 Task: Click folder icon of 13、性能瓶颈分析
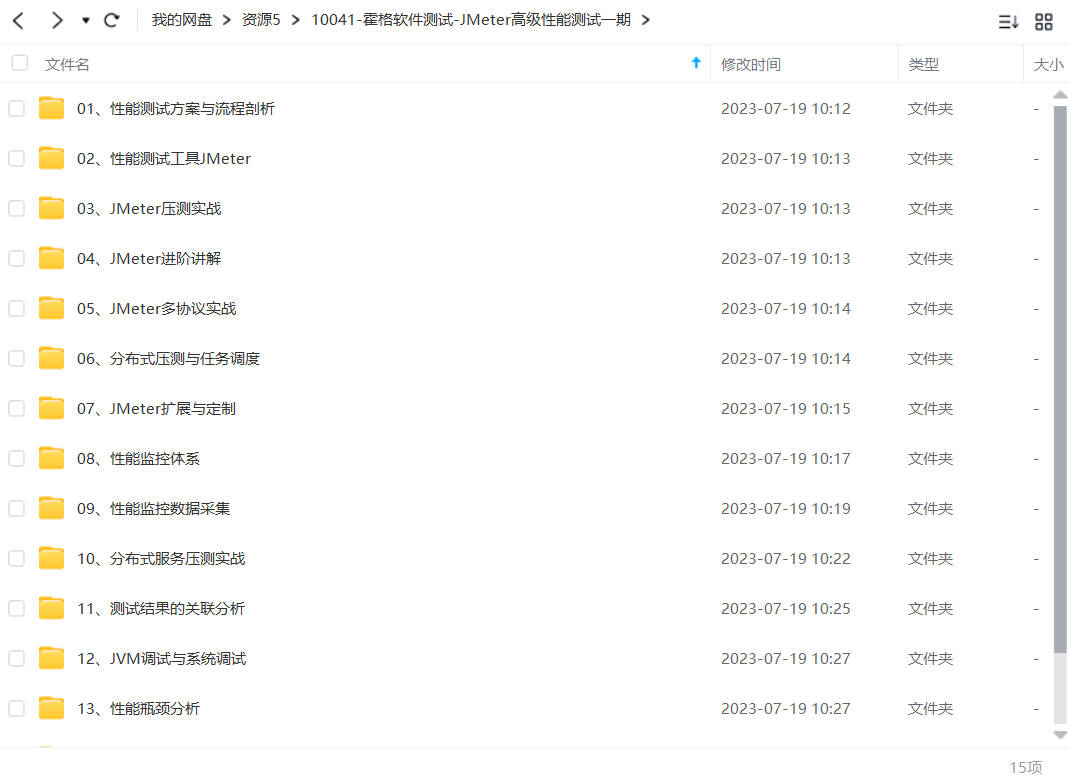[51, 707]
